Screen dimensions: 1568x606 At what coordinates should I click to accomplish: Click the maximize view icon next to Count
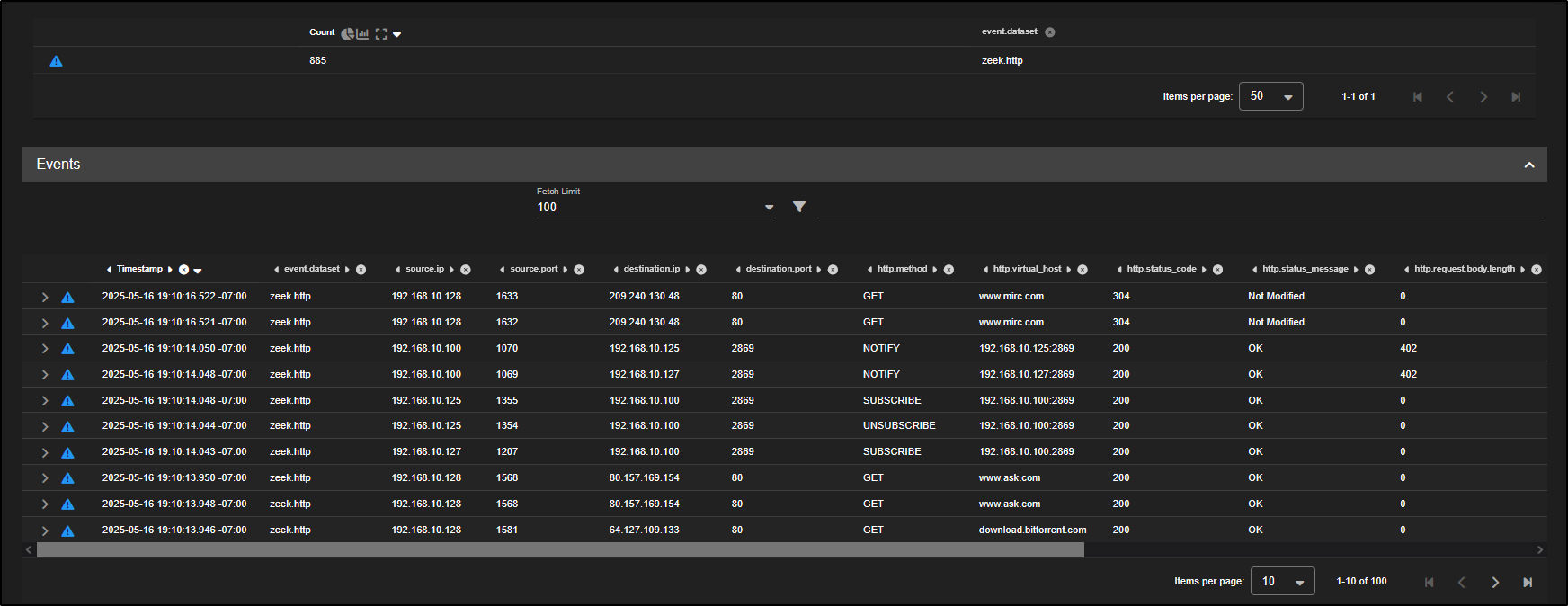click(x=381, y=33)
